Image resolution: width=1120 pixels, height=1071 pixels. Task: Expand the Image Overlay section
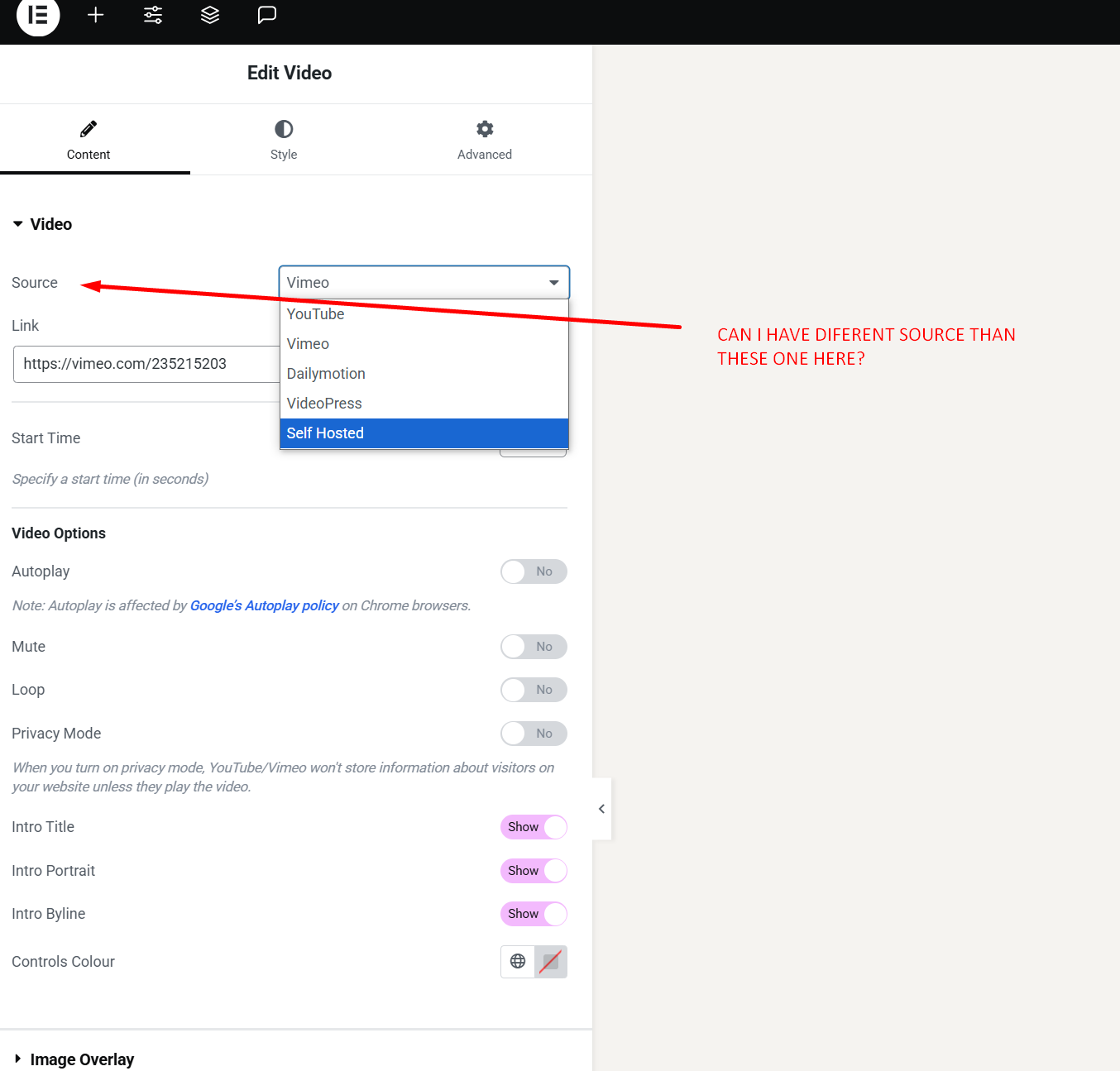point(74,1059)
